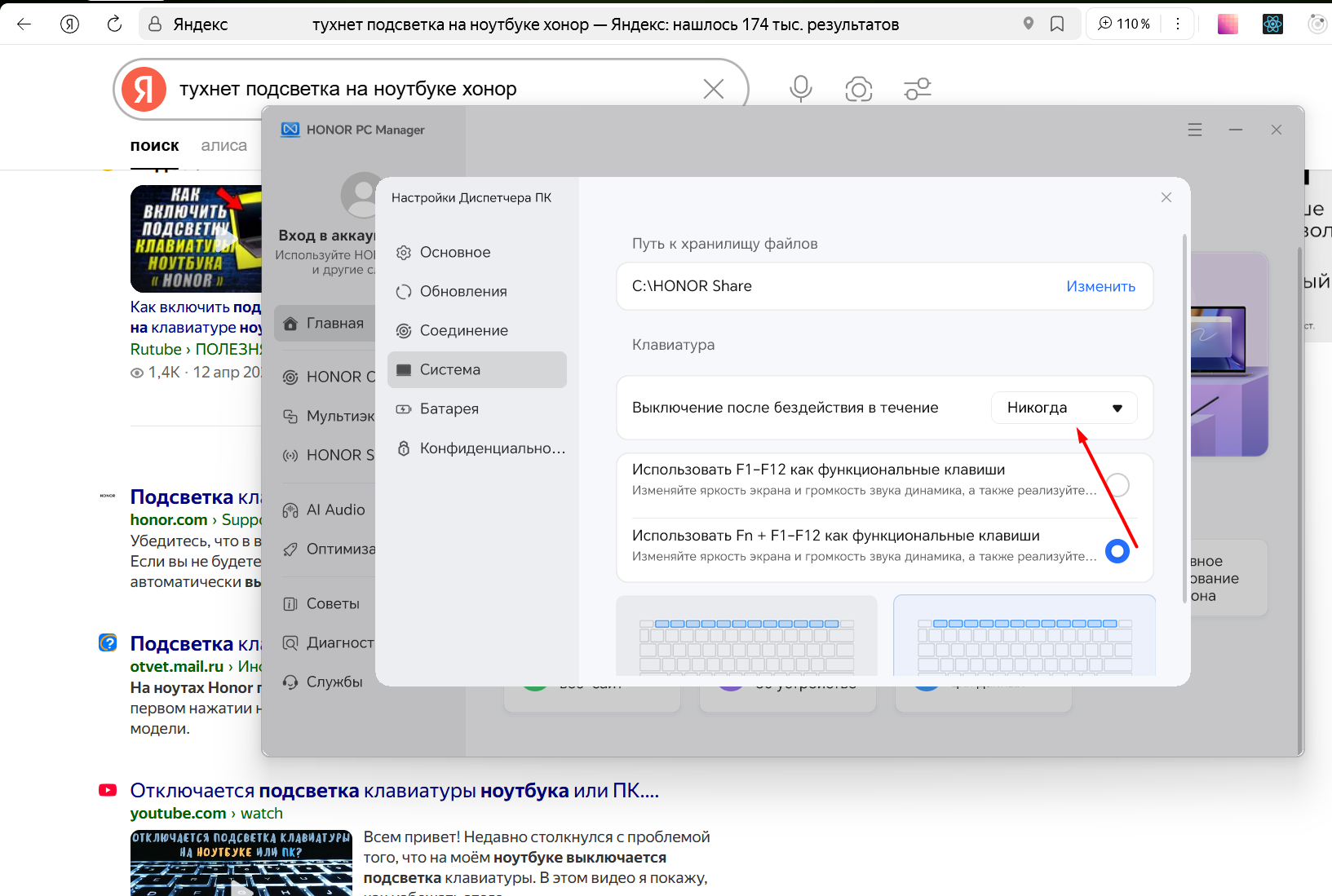Reload the page with the refresh icon
1332x896 pixels.
click(x=115, y=24)
